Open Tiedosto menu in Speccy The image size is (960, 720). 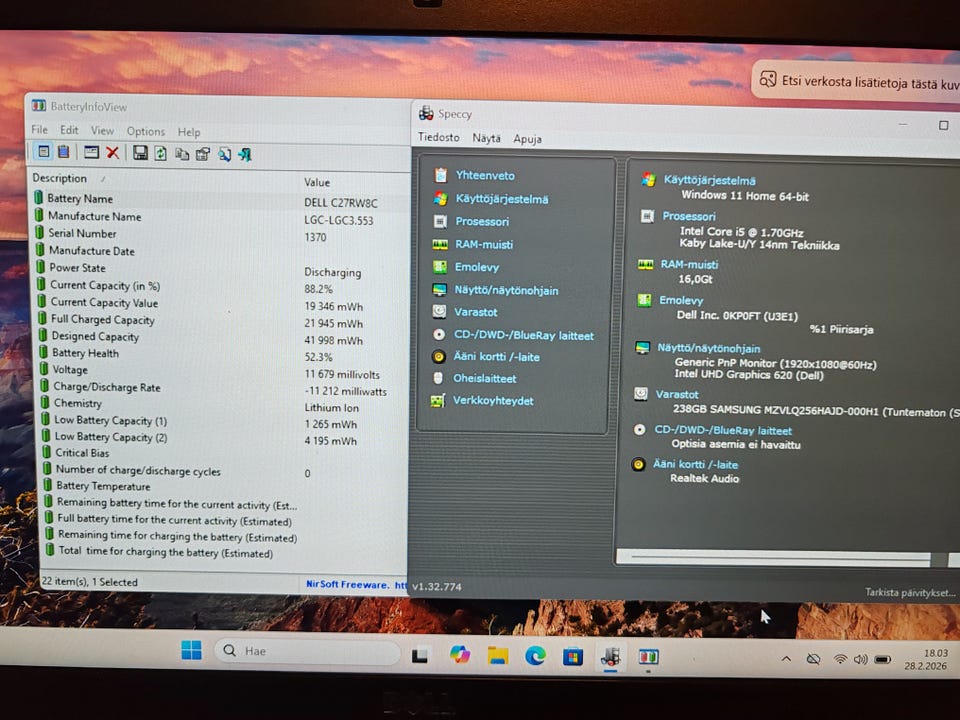[x=438, y=137]
